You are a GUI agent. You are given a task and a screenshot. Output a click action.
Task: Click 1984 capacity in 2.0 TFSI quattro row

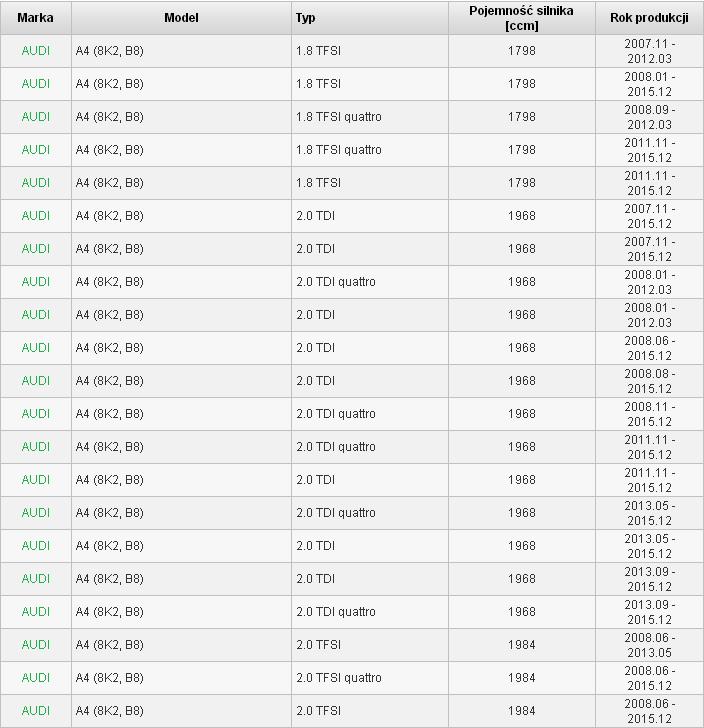click(521, 677)
